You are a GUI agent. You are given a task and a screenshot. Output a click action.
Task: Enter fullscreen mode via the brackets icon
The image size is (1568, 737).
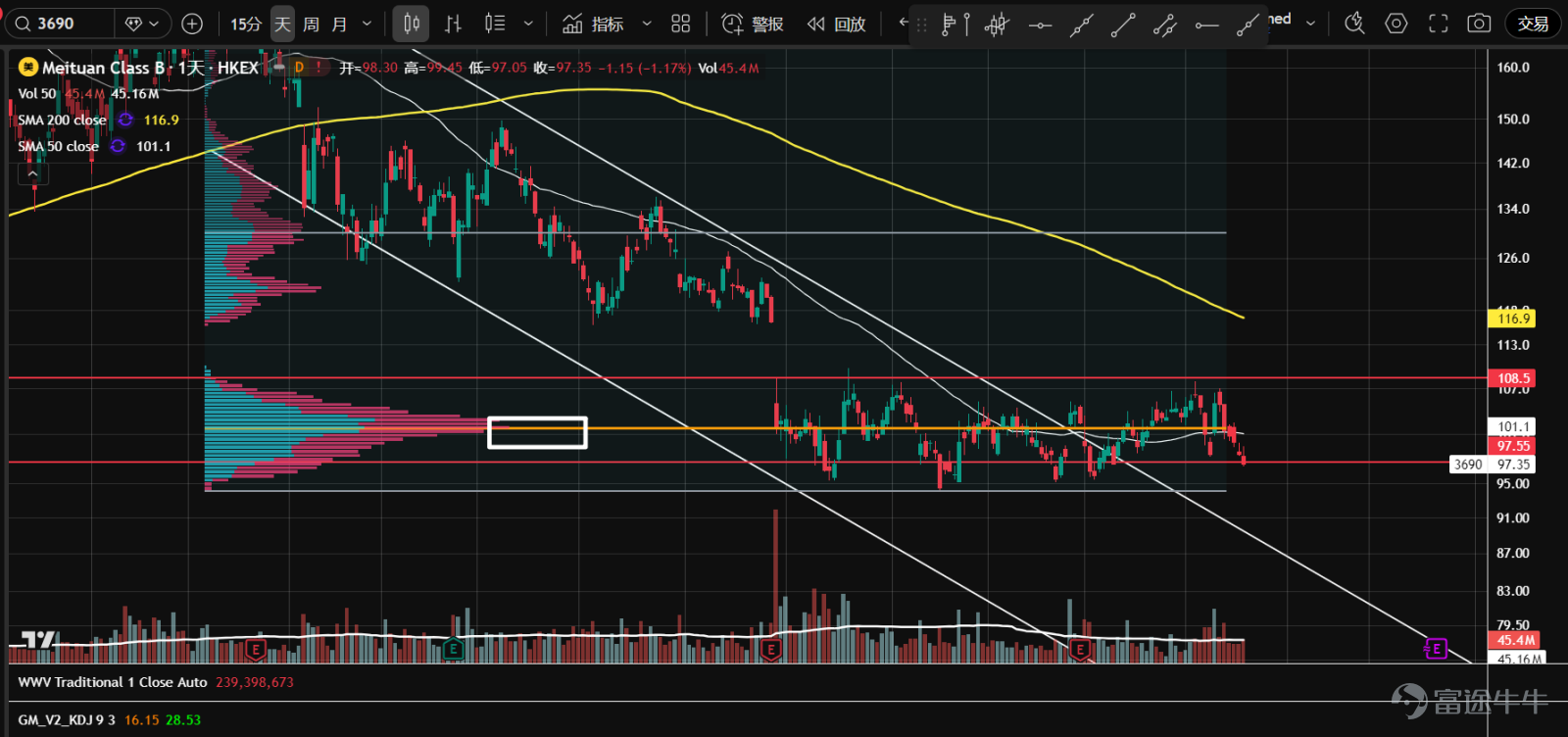[x=1438, y=24]
